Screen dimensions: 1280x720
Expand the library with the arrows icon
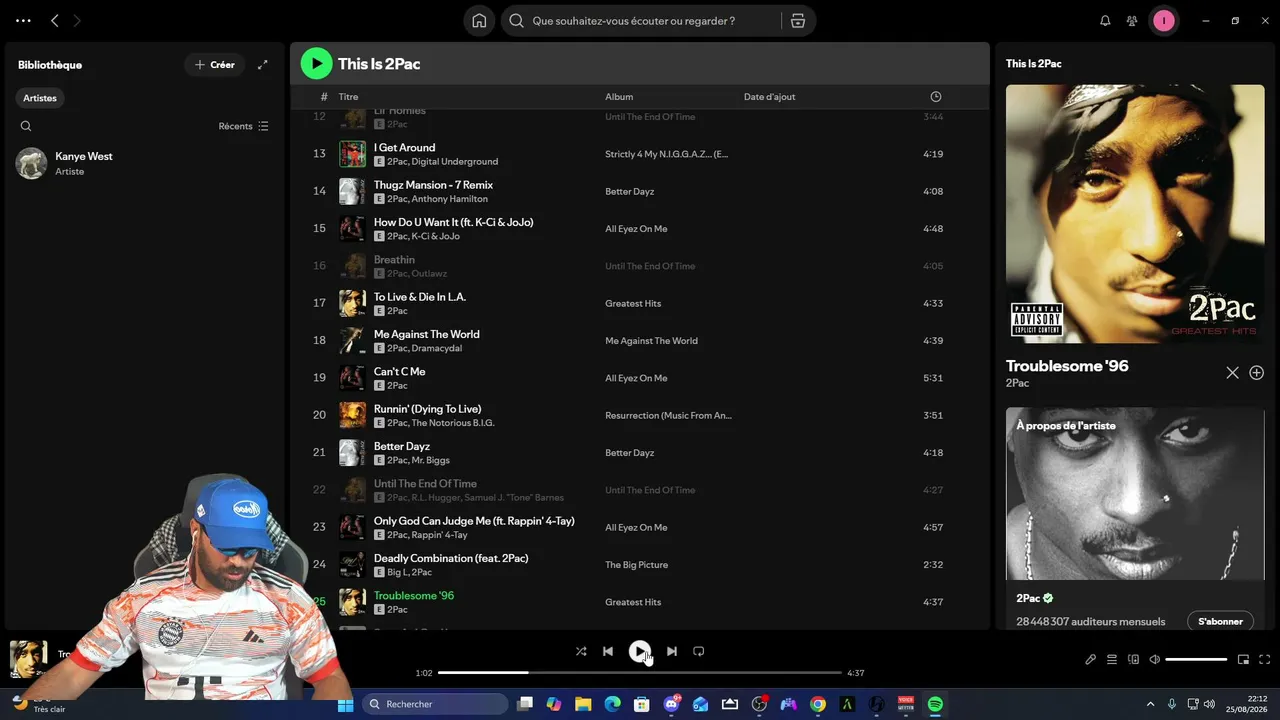point(263,65)
